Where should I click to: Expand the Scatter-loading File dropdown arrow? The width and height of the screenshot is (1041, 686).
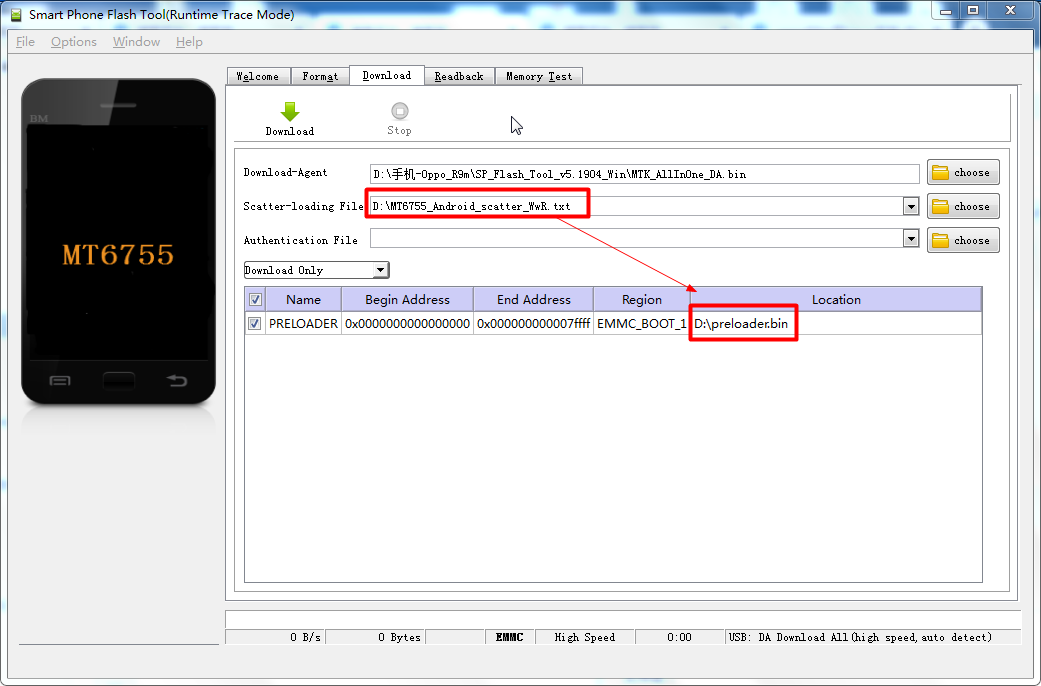click(x=911, y=207)
